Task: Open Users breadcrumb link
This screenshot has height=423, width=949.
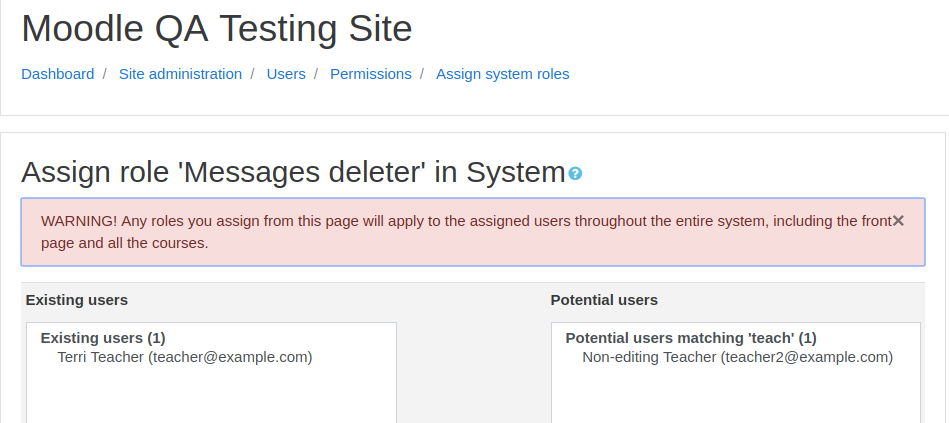Action: (x=286, y=74)
